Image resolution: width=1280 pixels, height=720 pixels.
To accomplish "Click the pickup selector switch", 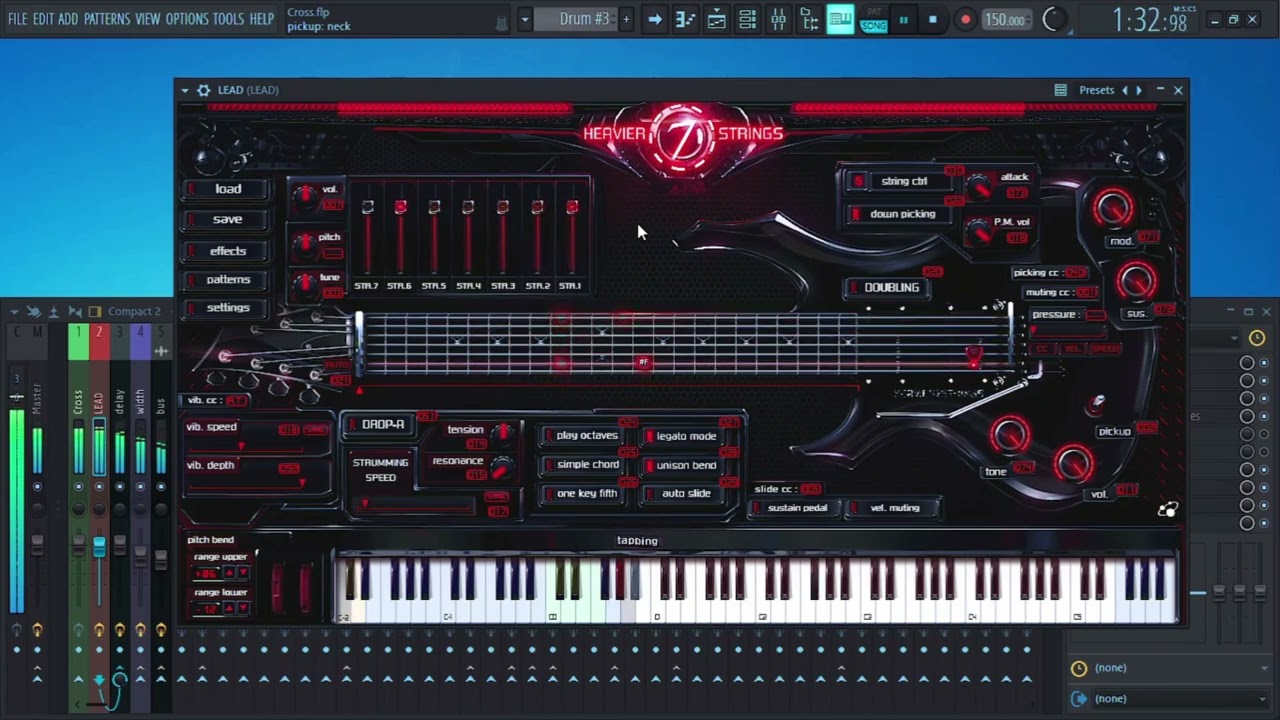I will tap(1098, 404).
